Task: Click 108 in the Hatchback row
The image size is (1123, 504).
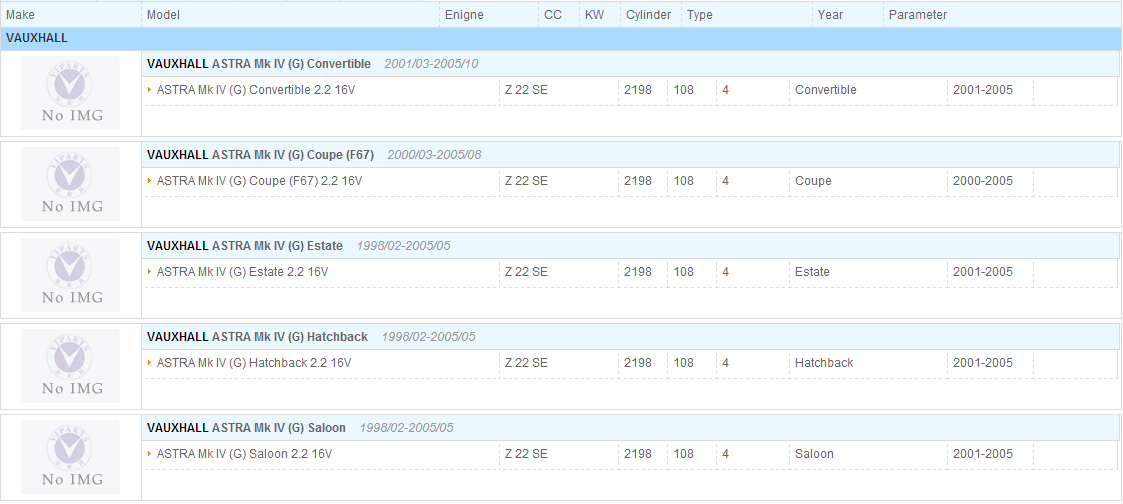Action: (x=683, y=363)
